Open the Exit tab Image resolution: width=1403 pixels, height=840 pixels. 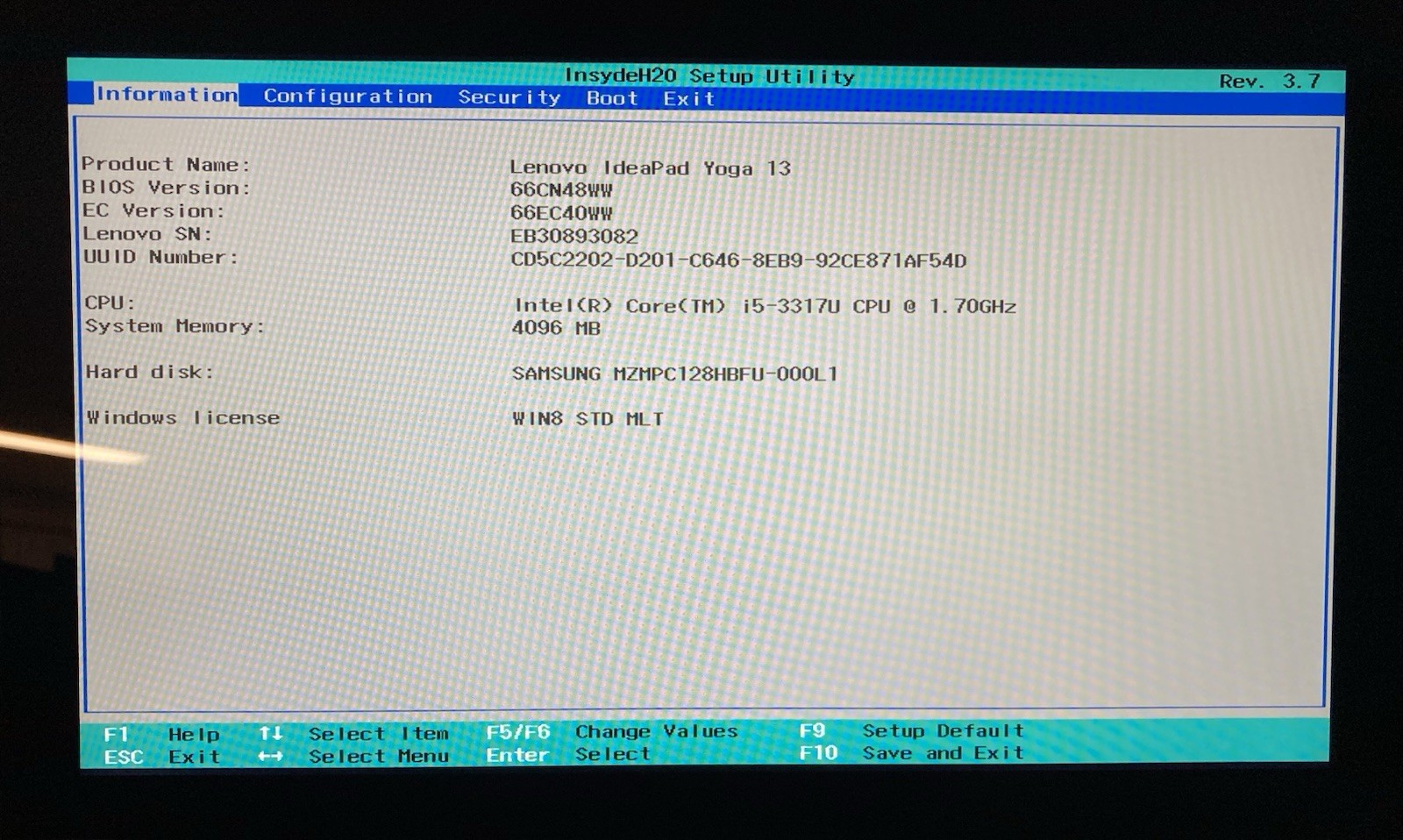(689, 99)
